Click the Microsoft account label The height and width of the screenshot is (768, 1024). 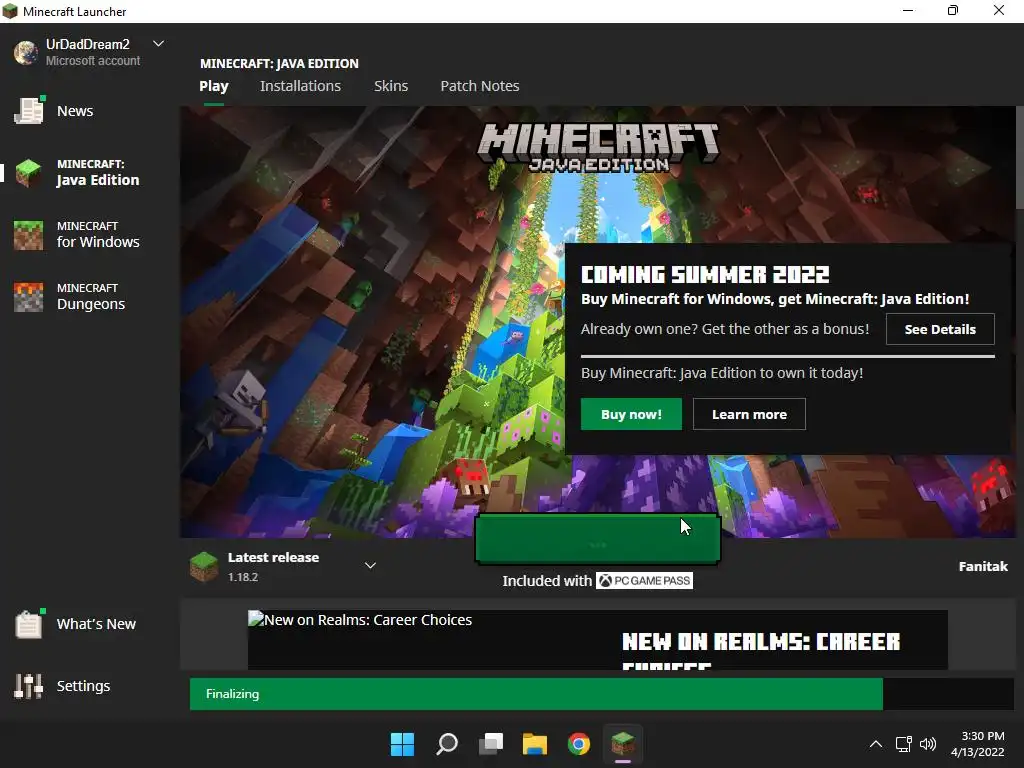coord(93,61)
